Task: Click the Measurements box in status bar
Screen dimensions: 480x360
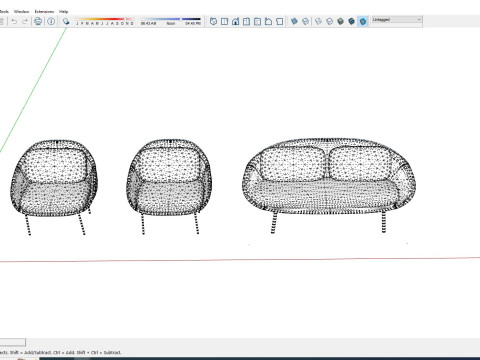Action: point(12,342)
